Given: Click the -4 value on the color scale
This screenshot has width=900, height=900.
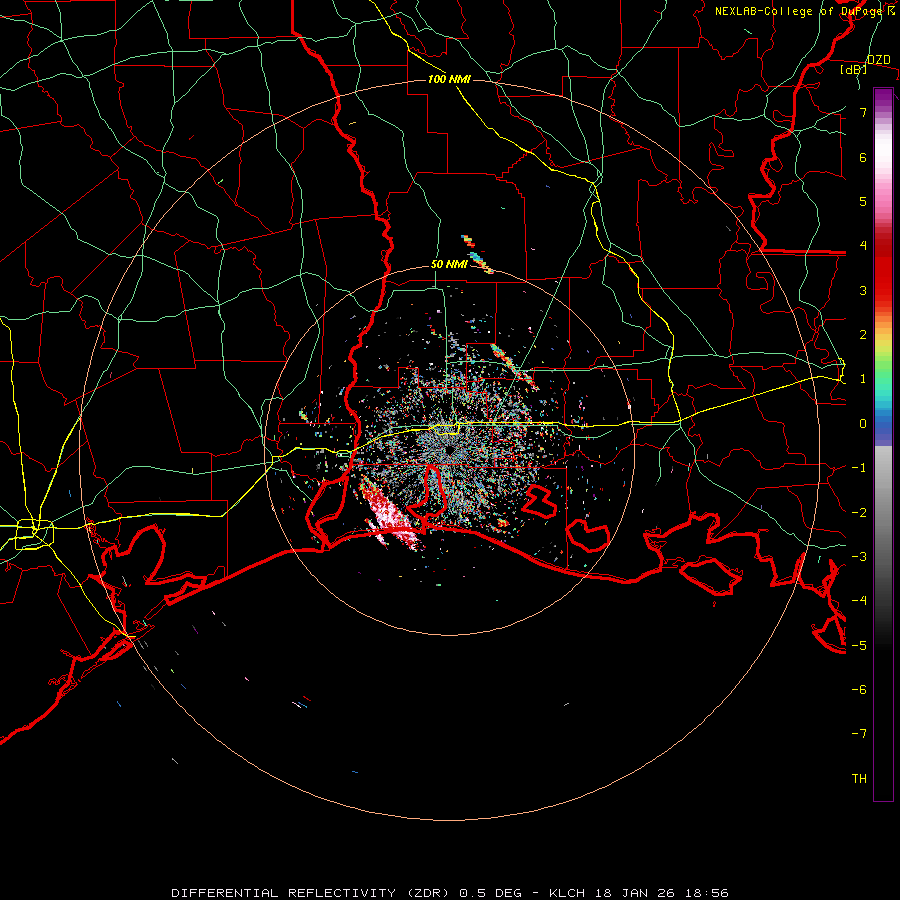Looking at the screenshot, I should 859,601.
